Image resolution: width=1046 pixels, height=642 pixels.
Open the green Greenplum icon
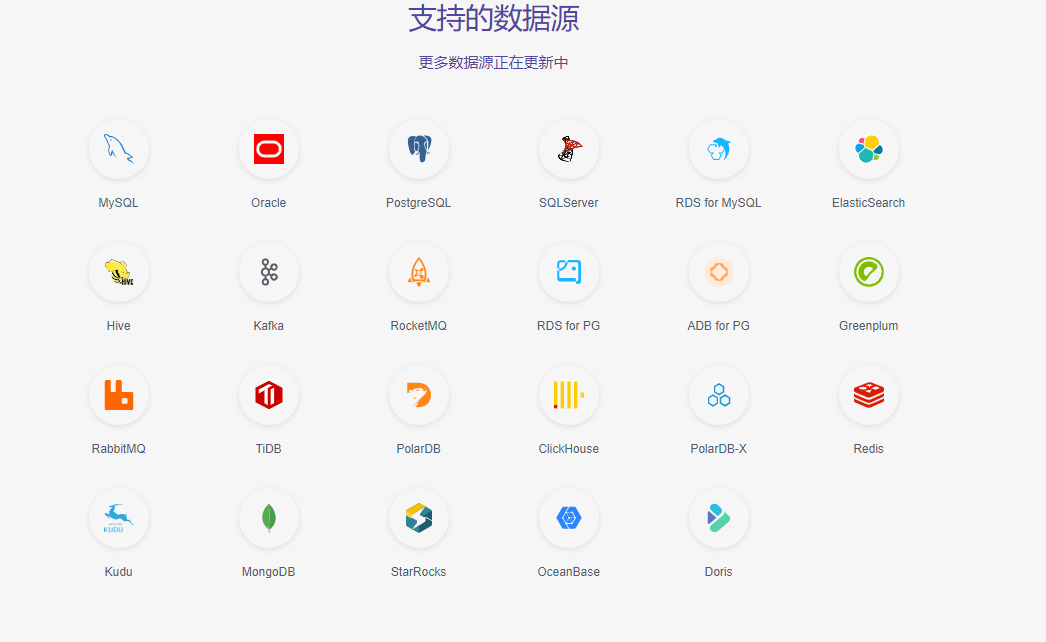click(x=869, y=272)
